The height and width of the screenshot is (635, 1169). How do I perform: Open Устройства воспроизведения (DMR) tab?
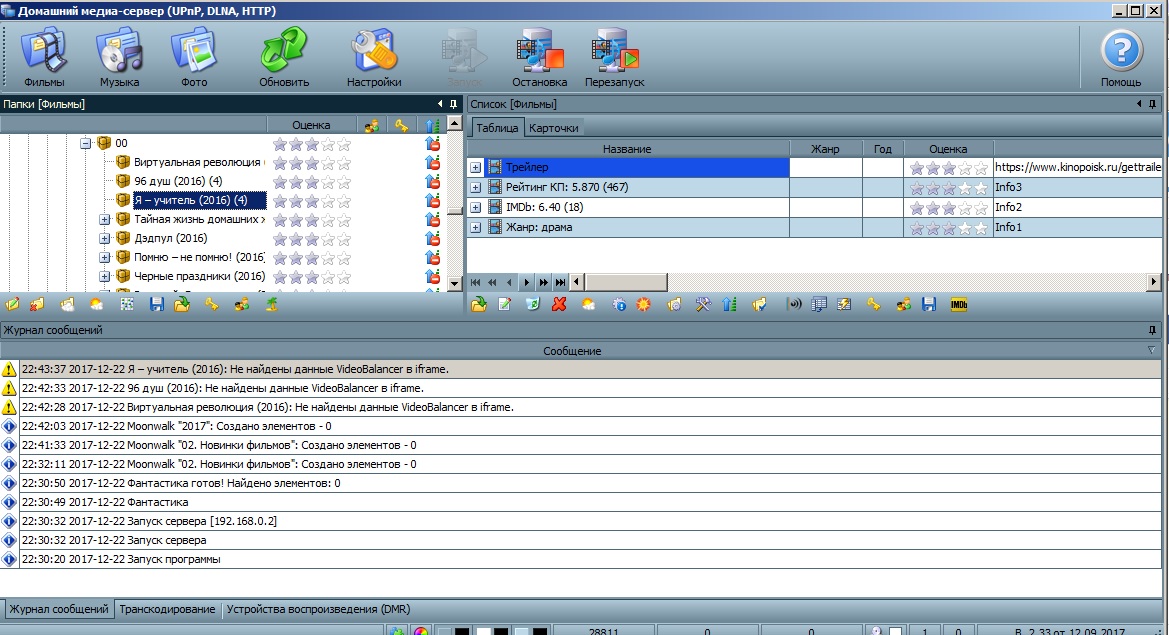[317, 609]
